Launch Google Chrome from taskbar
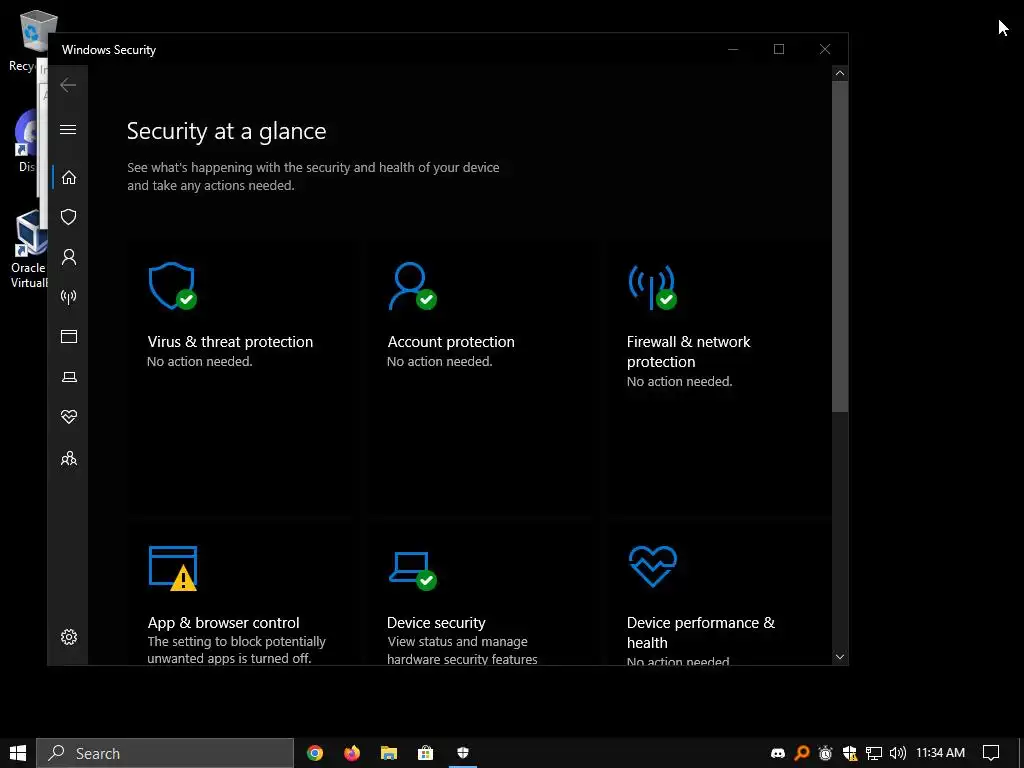1024x768 pixels. (x=315, y=753)
